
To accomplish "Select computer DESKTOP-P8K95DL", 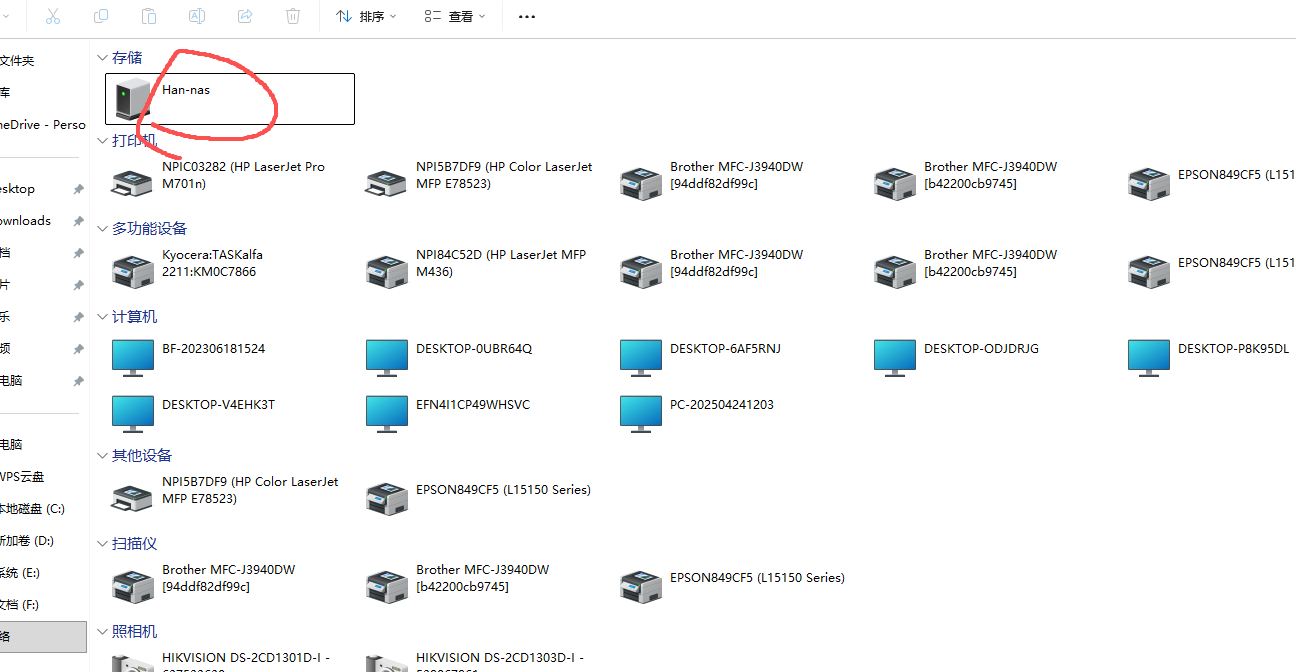I will pos(1210,357).
